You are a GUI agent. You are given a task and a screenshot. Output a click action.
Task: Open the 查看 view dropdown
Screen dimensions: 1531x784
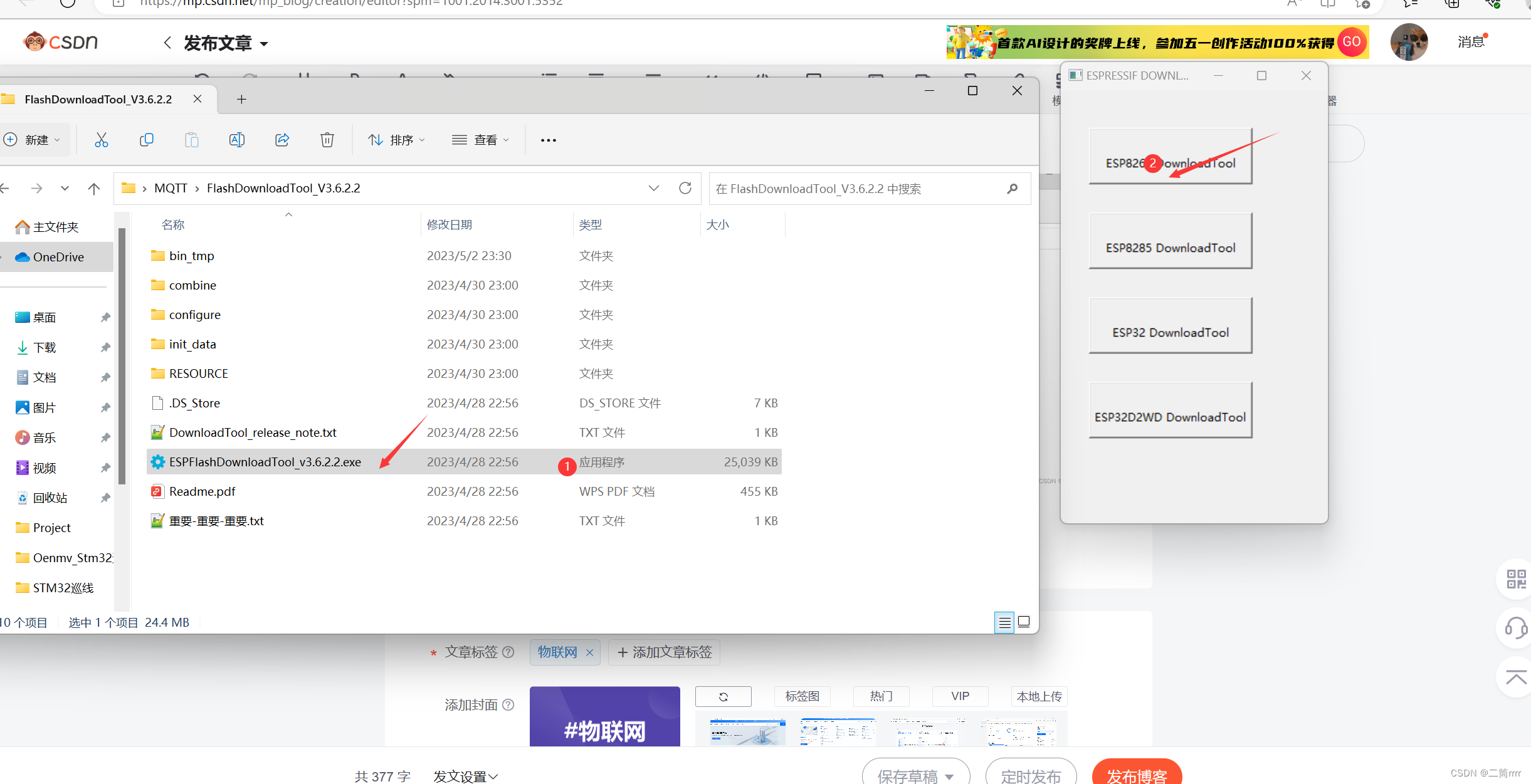(x=481, y=140)
